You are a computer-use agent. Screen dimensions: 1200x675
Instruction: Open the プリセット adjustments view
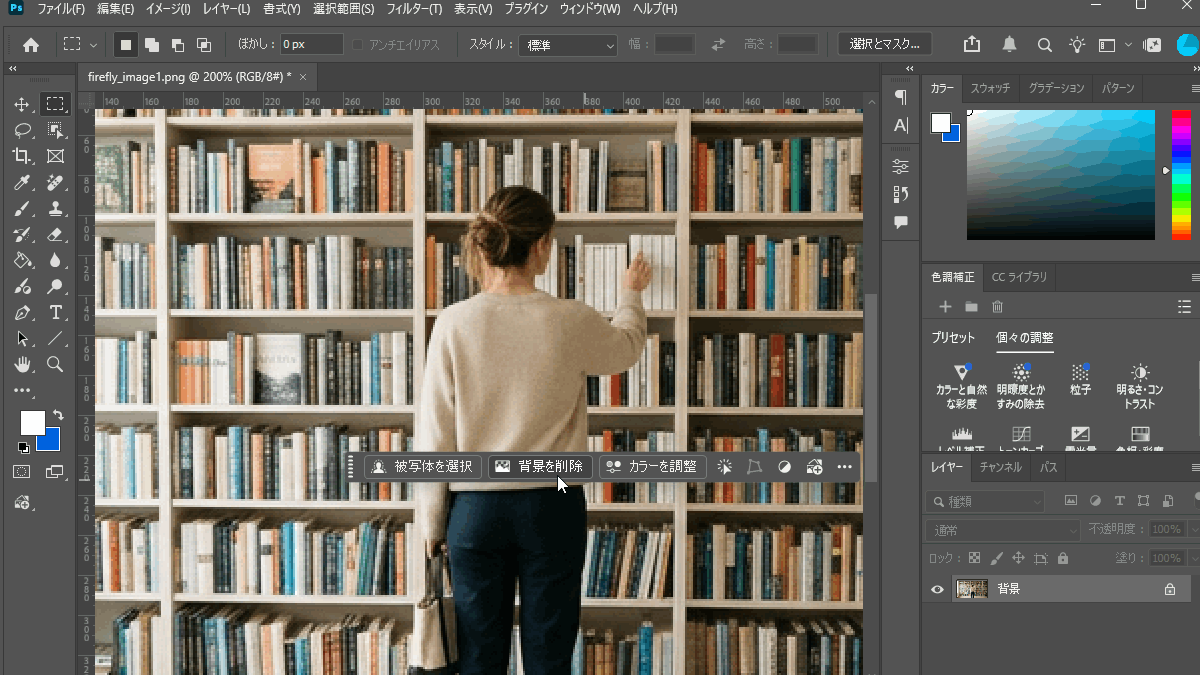pos(953,338)
